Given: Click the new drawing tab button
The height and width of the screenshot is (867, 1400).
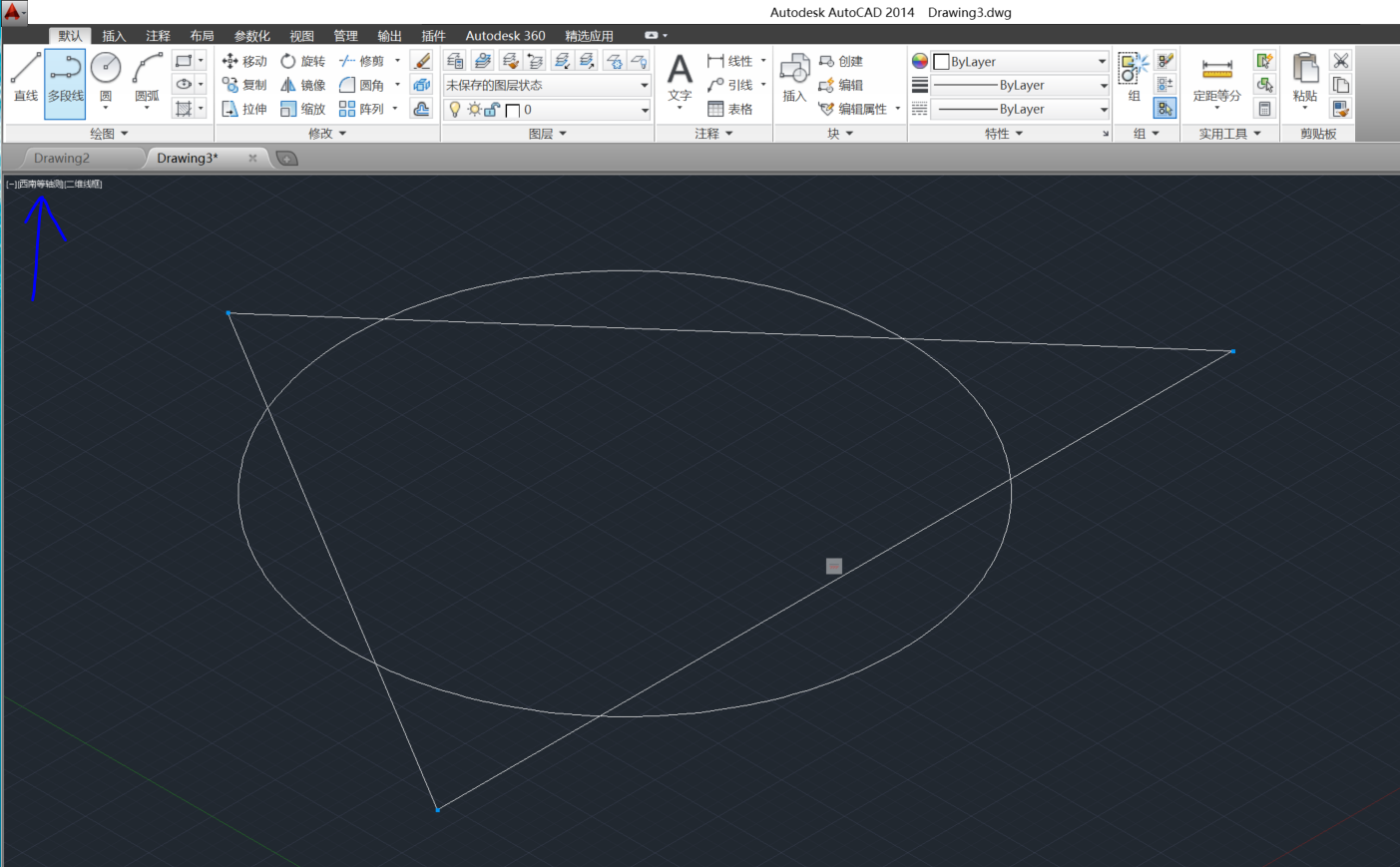Looking at the screenshot, I should (x=286, y=159).
